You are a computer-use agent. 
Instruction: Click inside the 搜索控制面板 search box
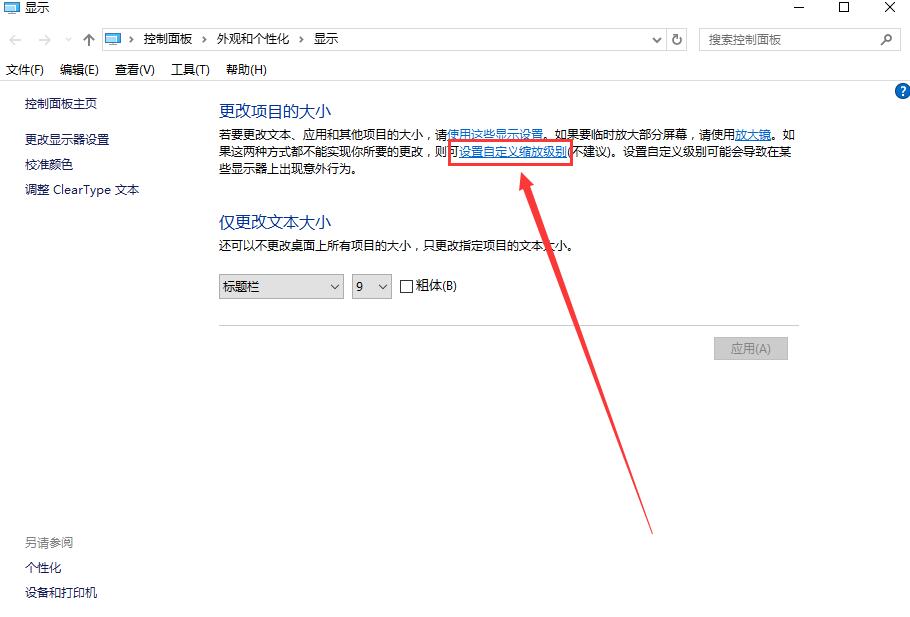[x=790, y=40]
